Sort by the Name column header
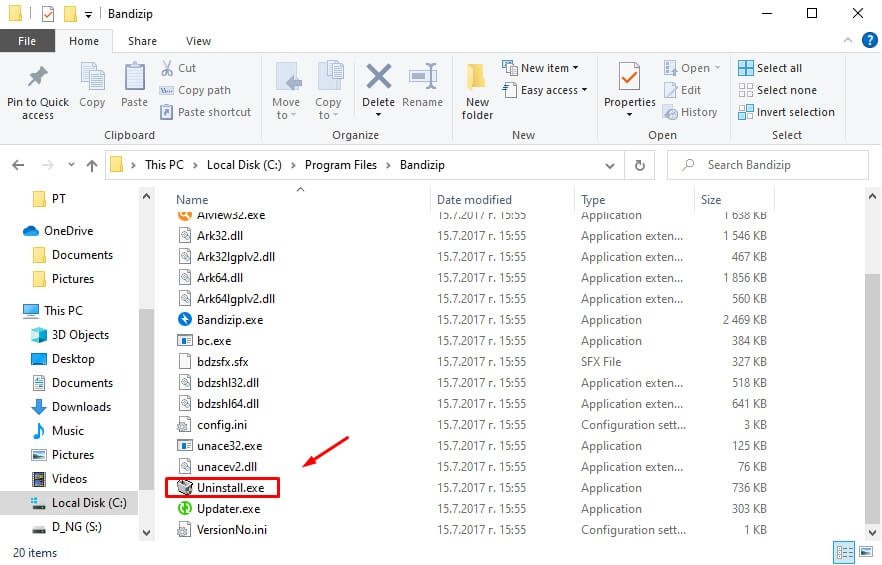 pyautogui.click(x=192, y=200)
